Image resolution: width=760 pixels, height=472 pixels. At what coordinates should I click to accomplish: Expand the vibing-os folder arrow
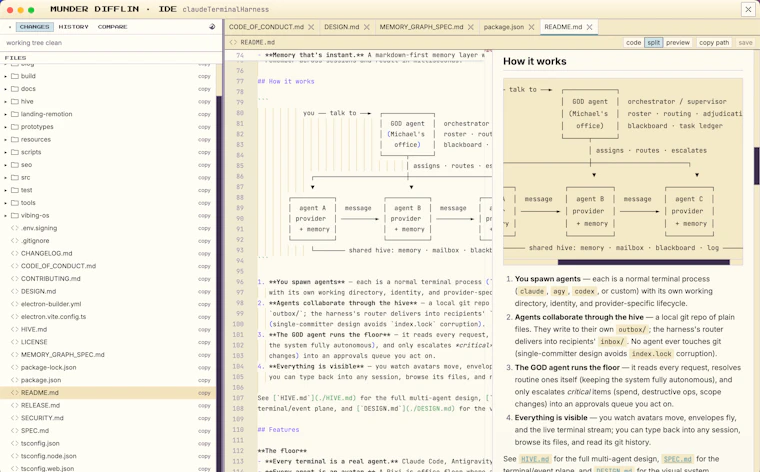pyautogui.click(x=5, y=215)
